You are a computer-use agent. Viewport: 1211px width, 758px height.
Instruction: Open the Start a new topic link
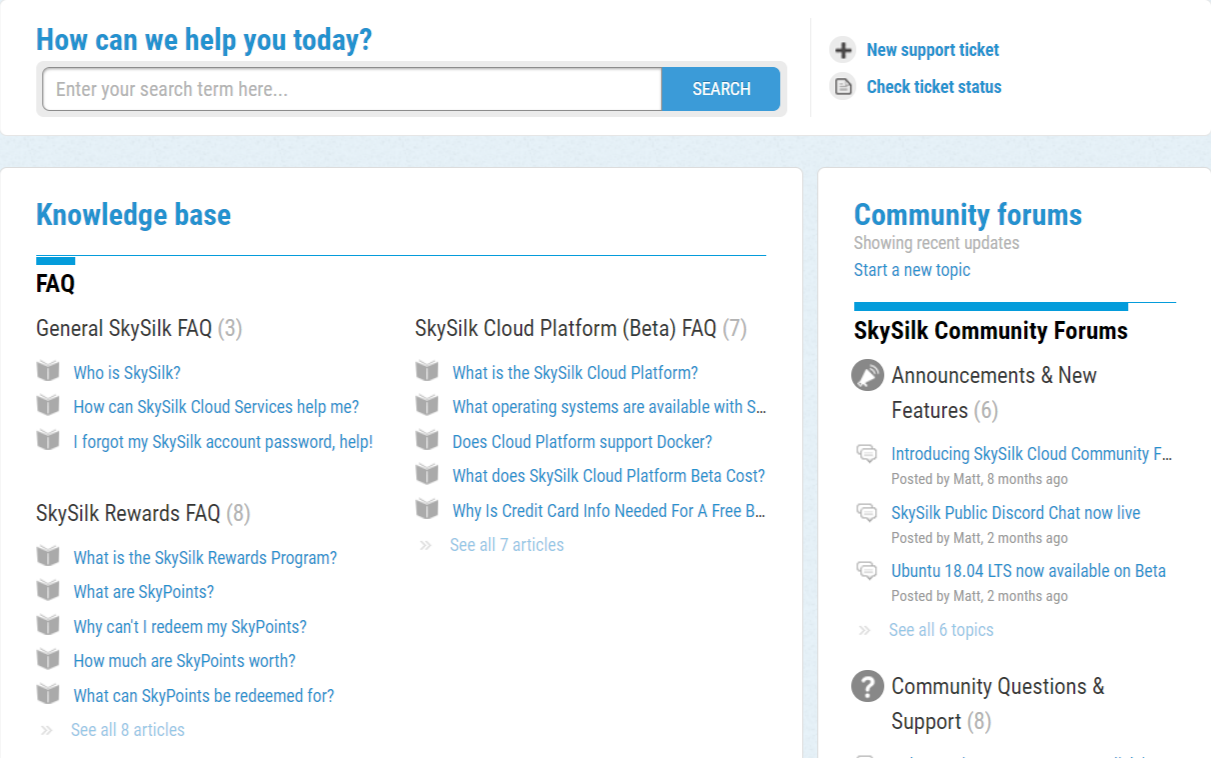[911, 269]
